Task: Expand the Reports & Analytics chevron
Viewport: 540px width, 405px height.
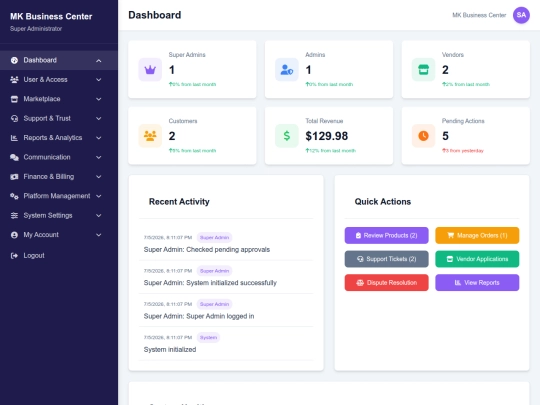Action: [98, 138]
